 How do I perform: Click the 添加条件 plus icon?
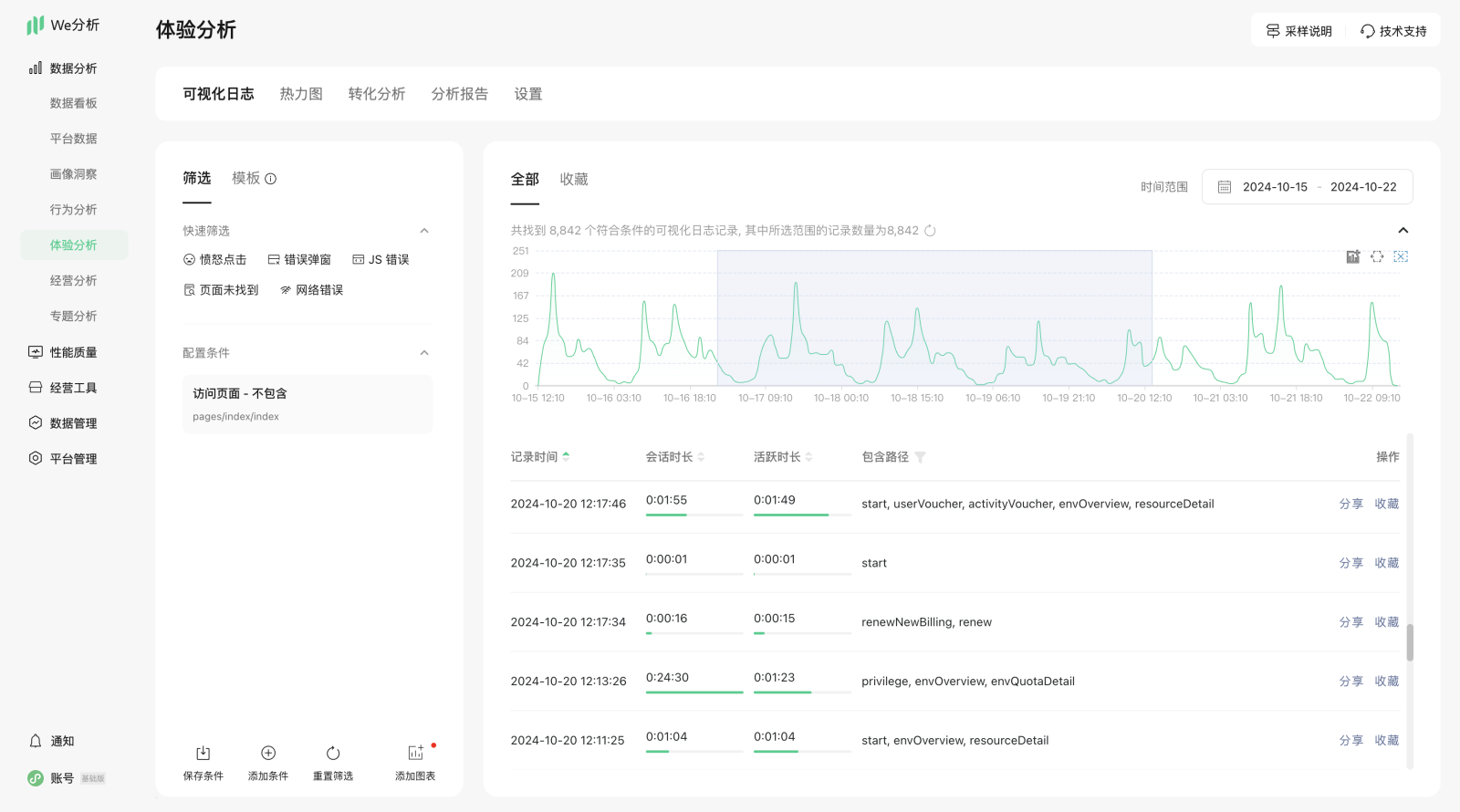point(268,753)
